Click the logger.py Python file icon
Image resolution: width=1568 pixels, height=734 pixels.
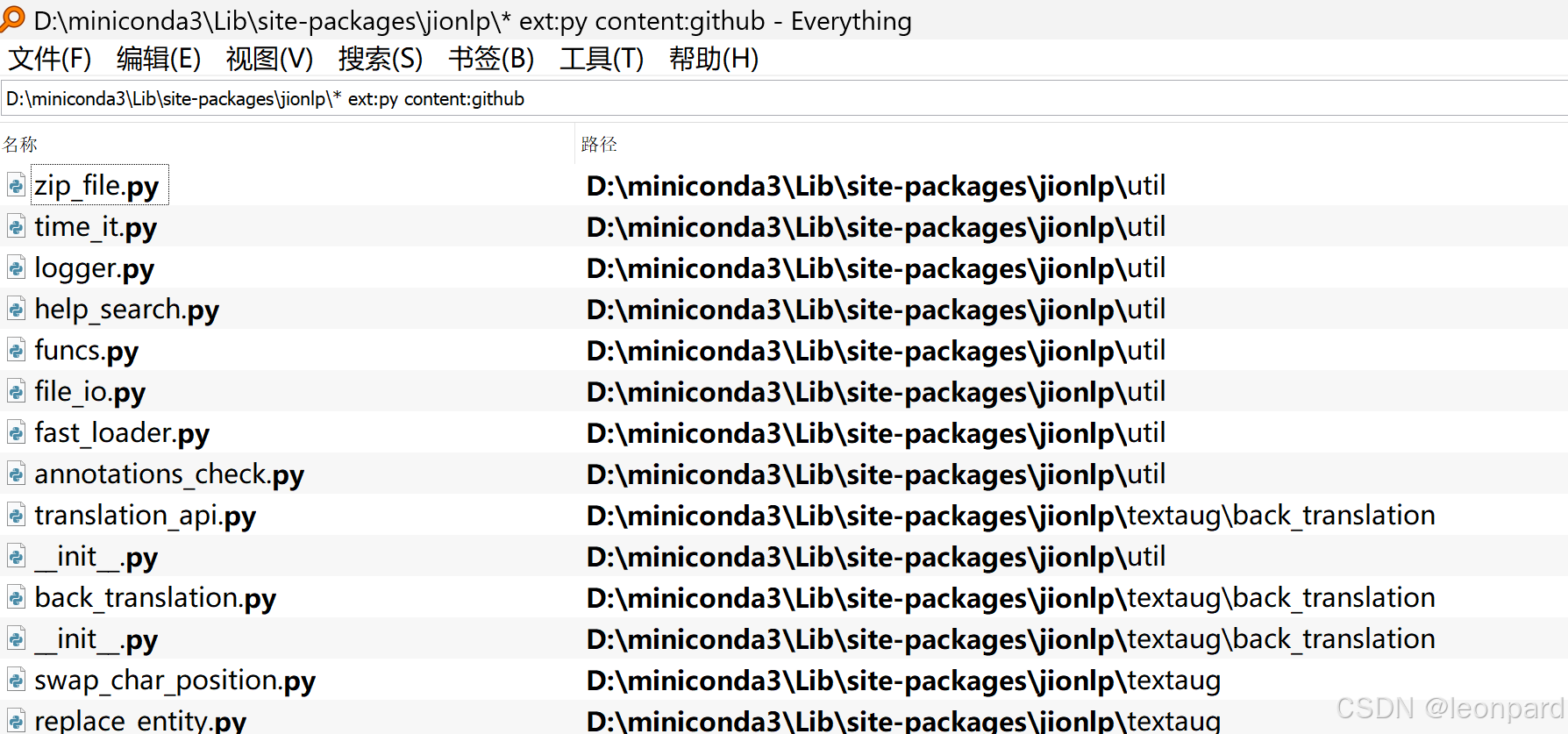[16, 267]
